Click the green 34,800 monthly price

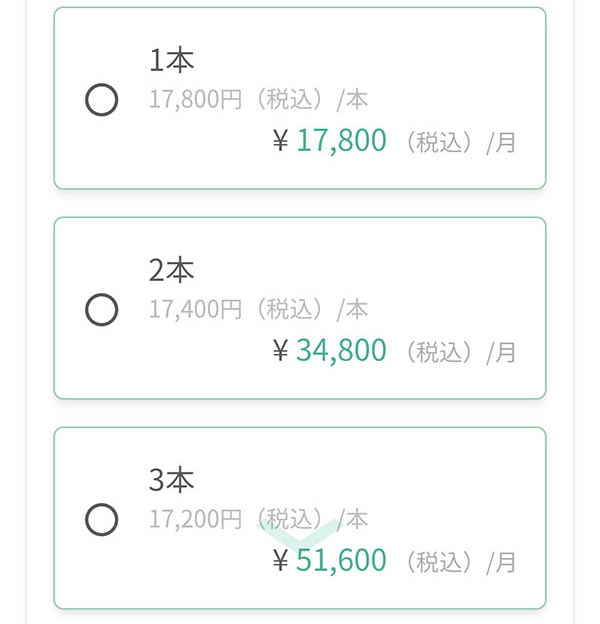tap(341, 351)
